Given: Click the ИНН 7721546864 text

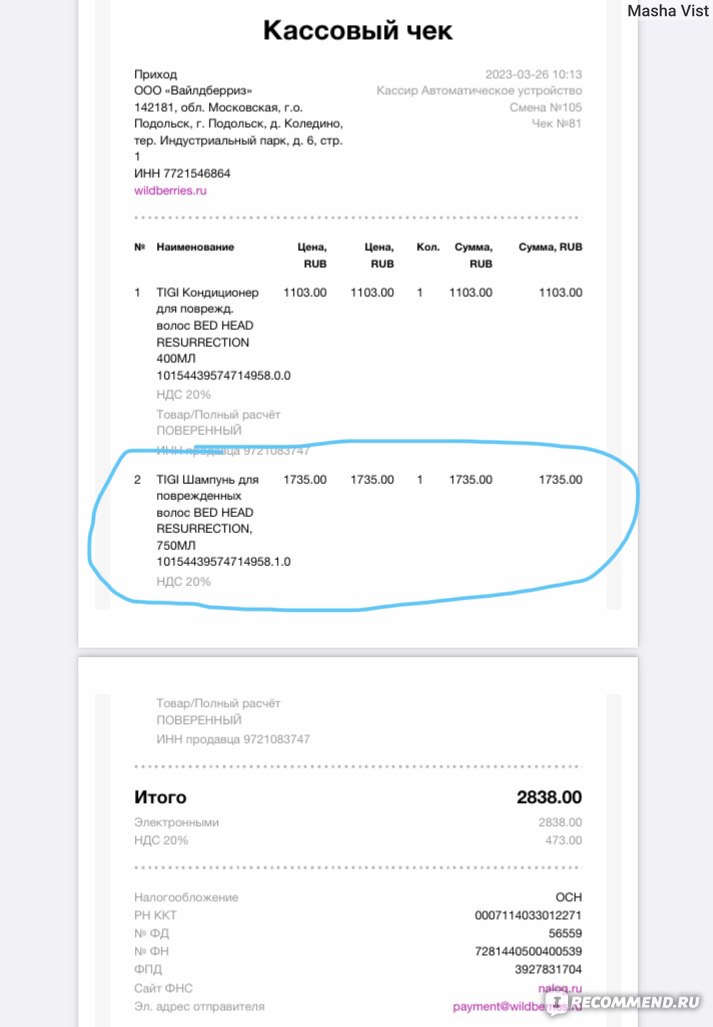Looking at the screenshot, I should point(182,174).
